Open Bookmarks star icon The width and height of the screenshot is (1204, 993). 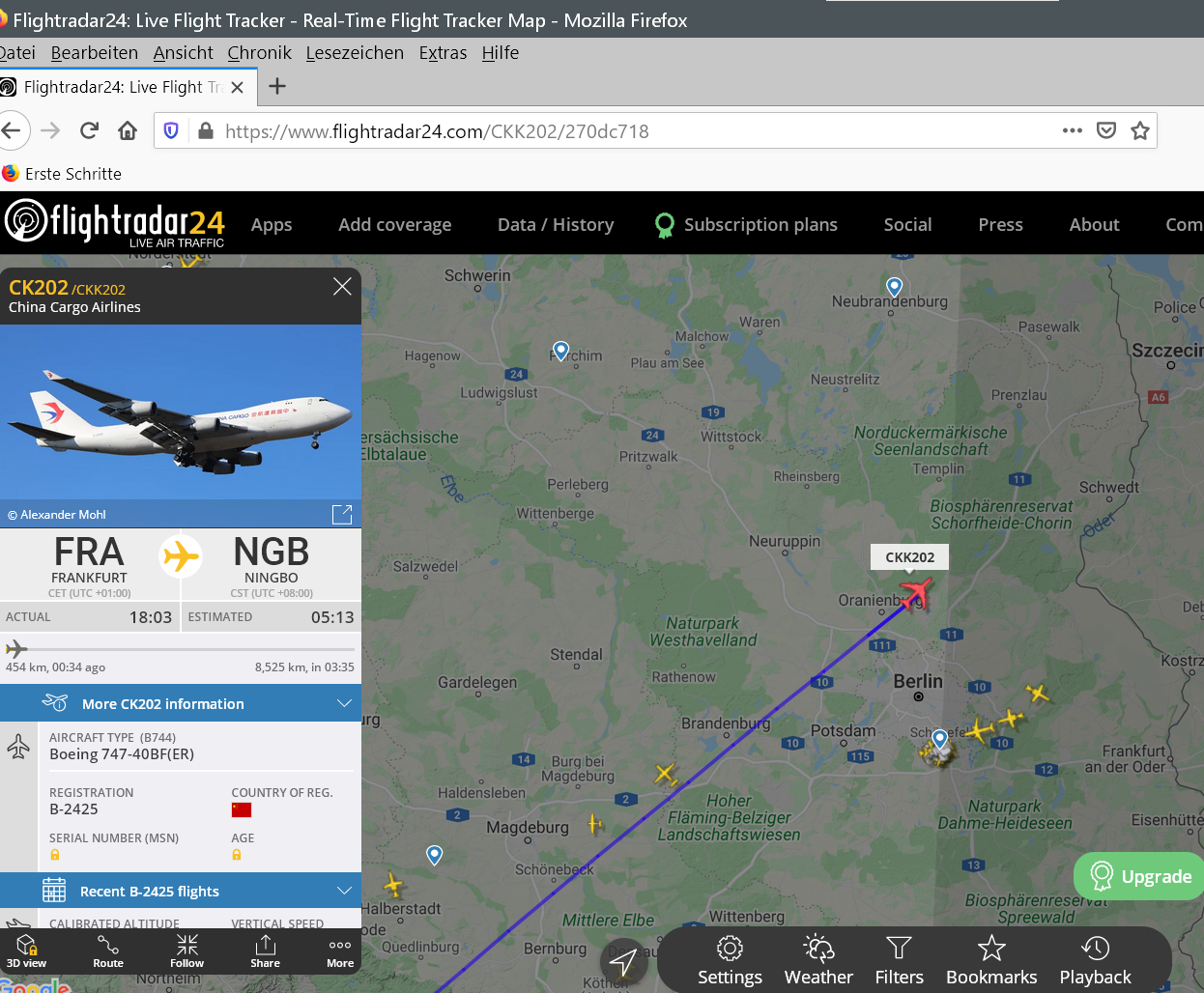pos(991,961)
